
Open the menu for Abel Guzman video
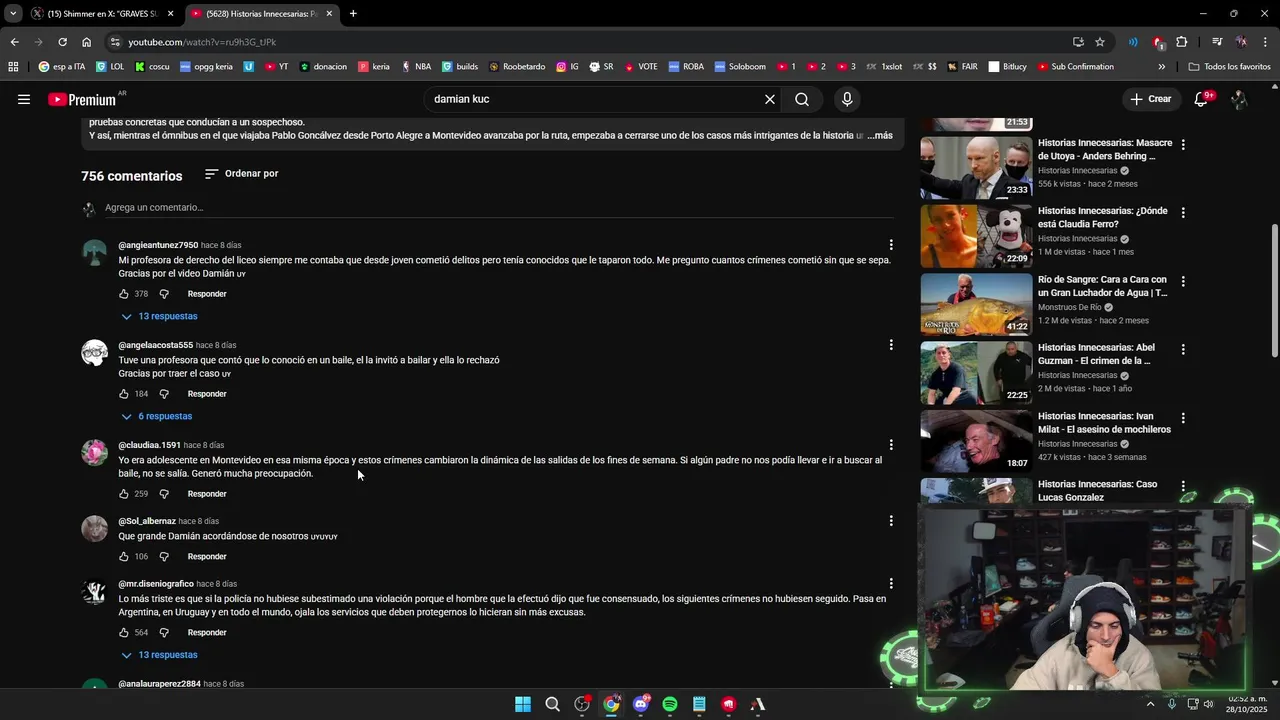(1183, 350)
